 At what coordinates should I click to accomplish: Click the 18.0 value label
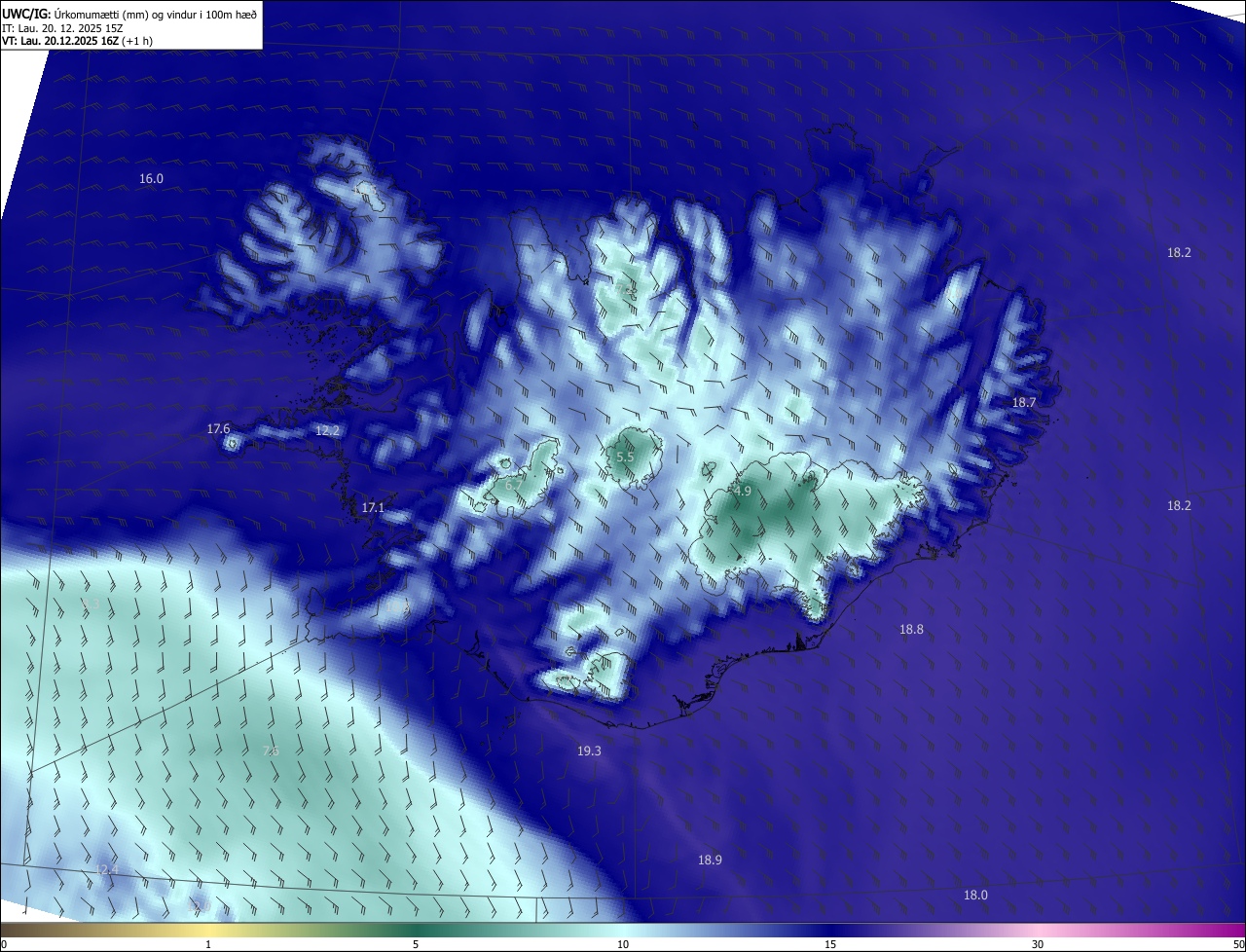[x=975, y=896]
